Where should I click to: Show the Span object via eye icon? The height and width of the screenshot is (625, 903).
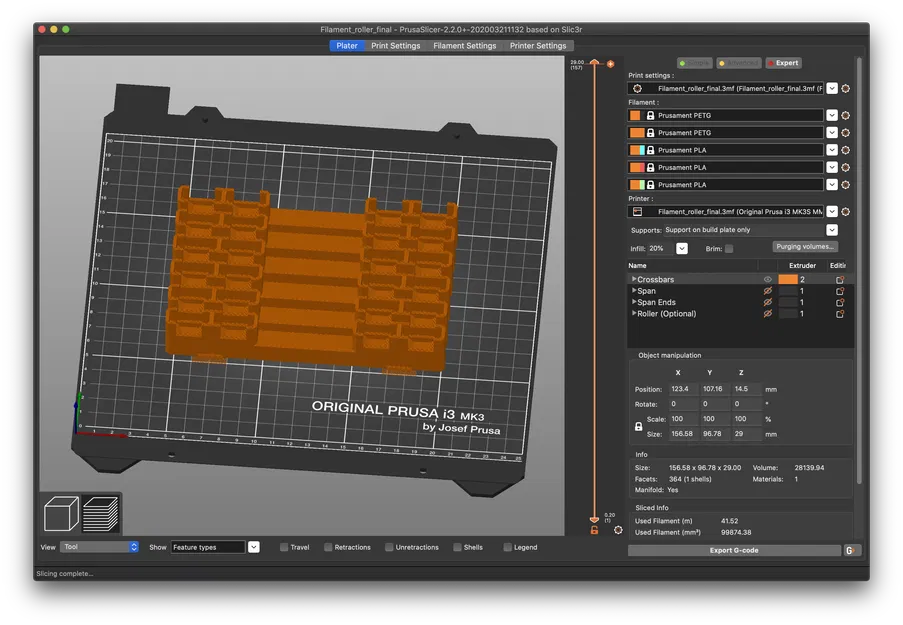768,291
